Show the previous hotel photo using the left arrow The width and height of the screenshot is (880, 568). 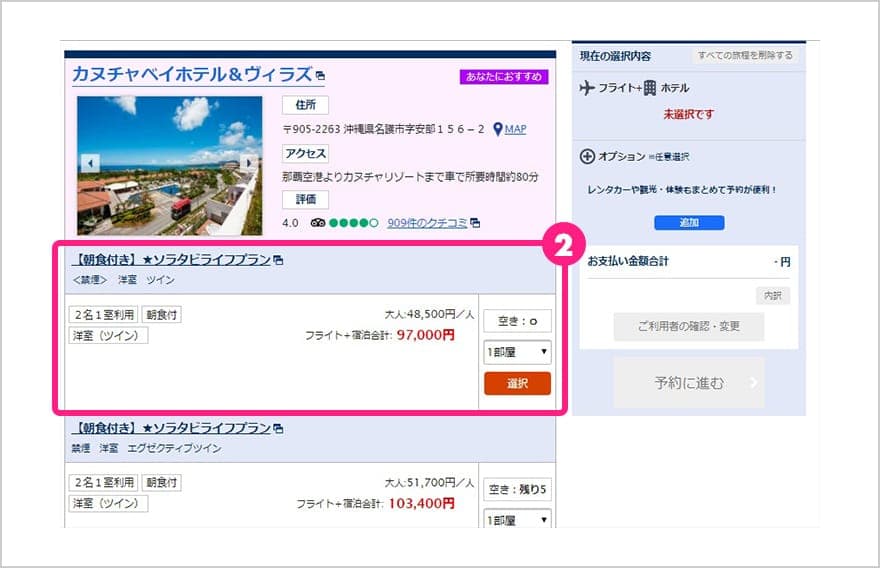90,163
